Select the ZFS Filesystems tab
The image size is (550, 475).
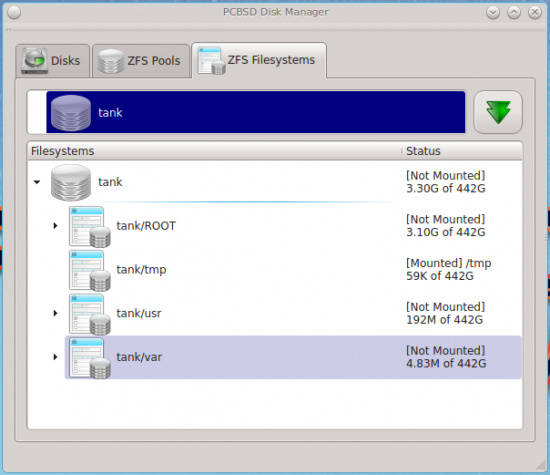259,60
